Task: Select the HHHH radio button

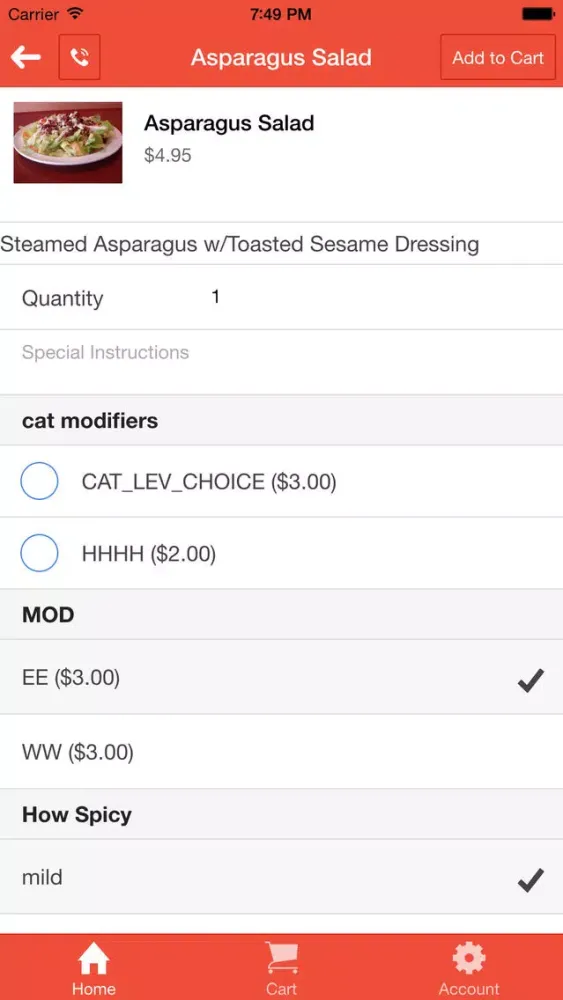Action: [x=40, y=553]
